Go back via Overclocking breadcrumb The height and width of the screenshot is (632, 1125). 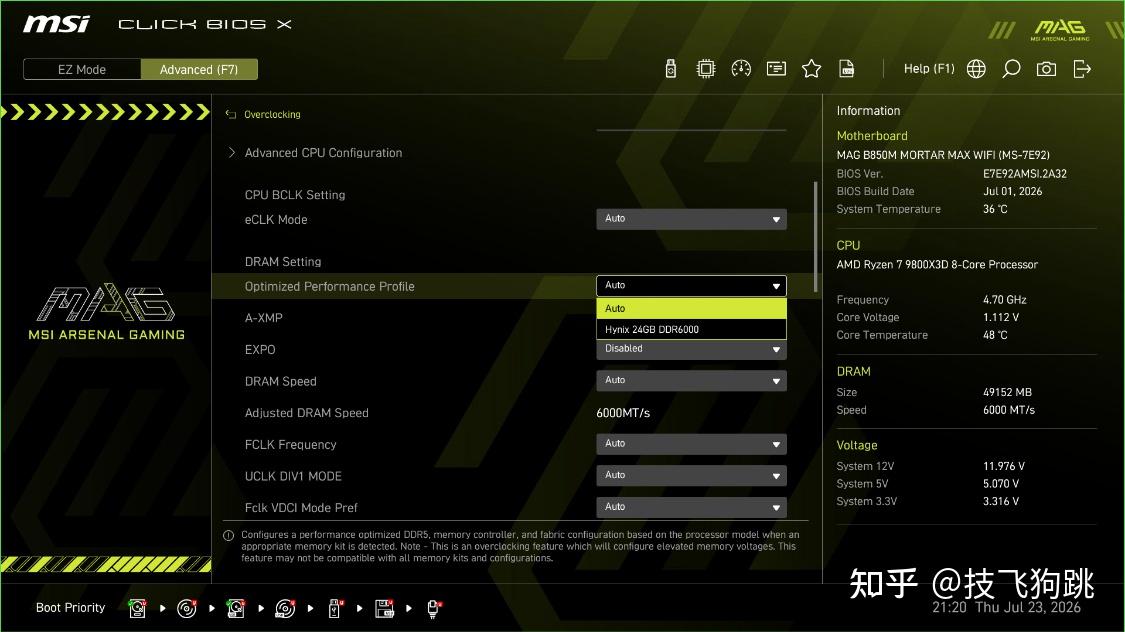(272, 114)
